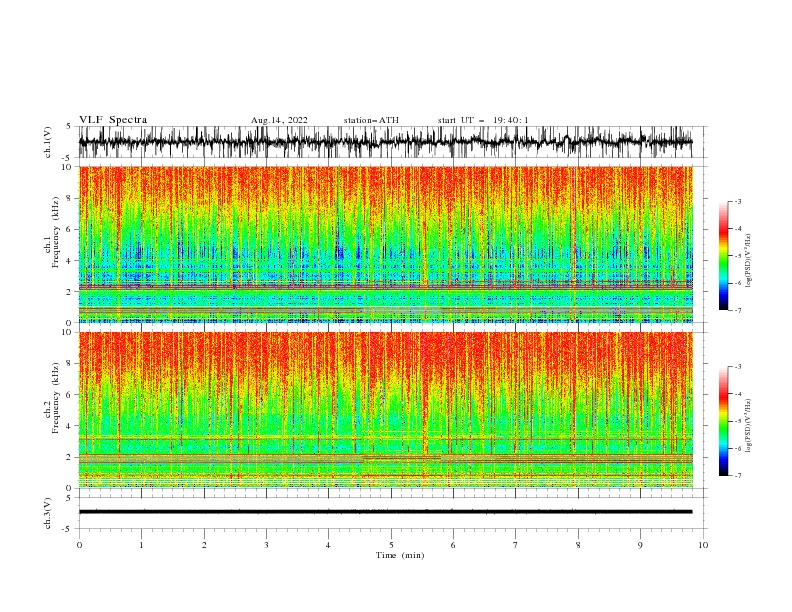
Task: Click the ch.3 voltage waveform trace
Action: (x=385, y=512)
